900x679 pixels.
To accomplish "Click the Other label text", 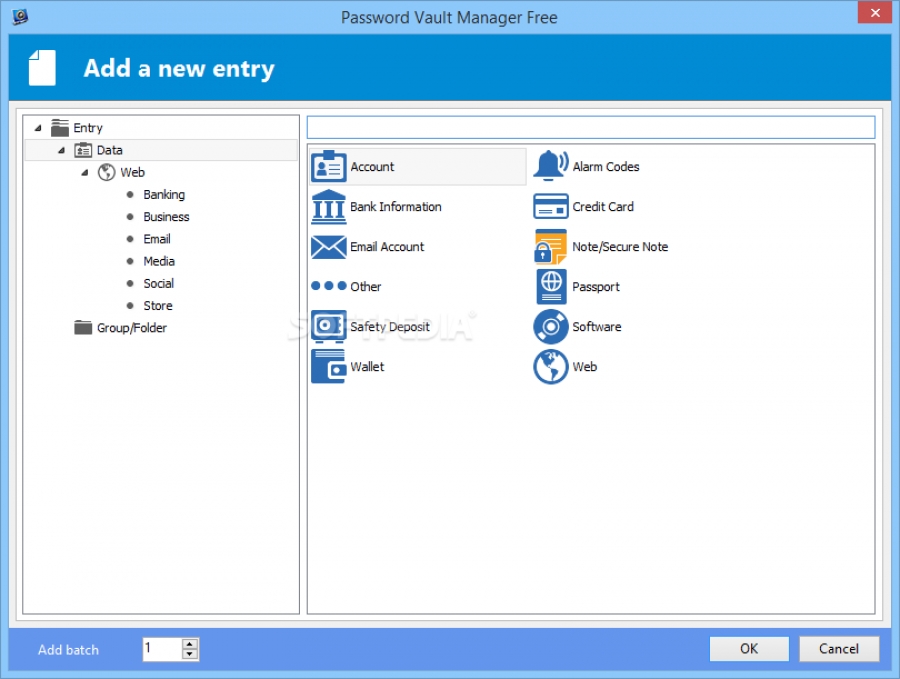I will point(365,286).
